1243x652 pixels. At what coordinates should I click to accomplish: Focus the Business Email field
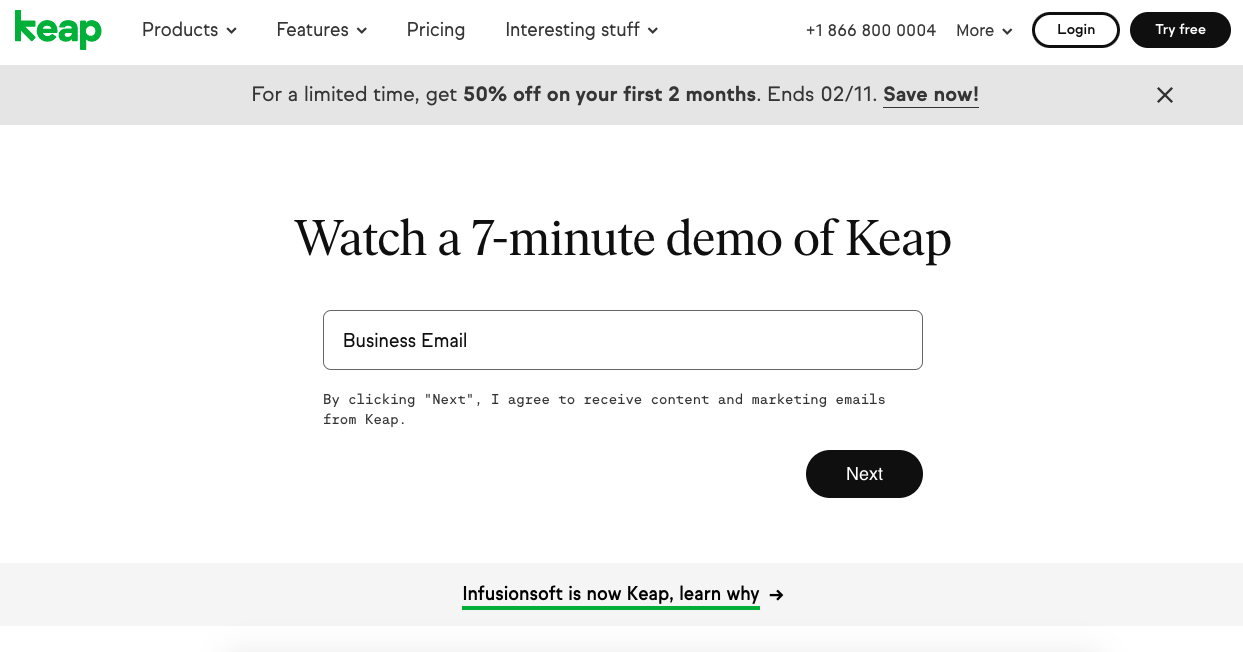coord(623,340)
